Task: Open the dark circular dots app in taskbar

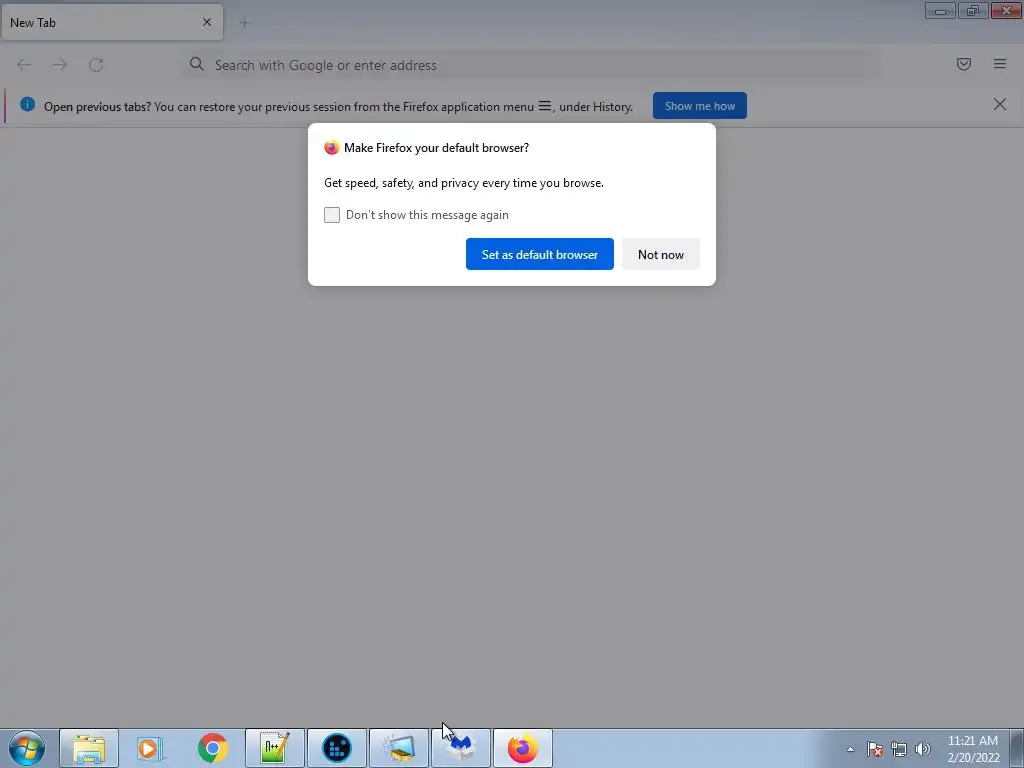Action: (337, 748)
